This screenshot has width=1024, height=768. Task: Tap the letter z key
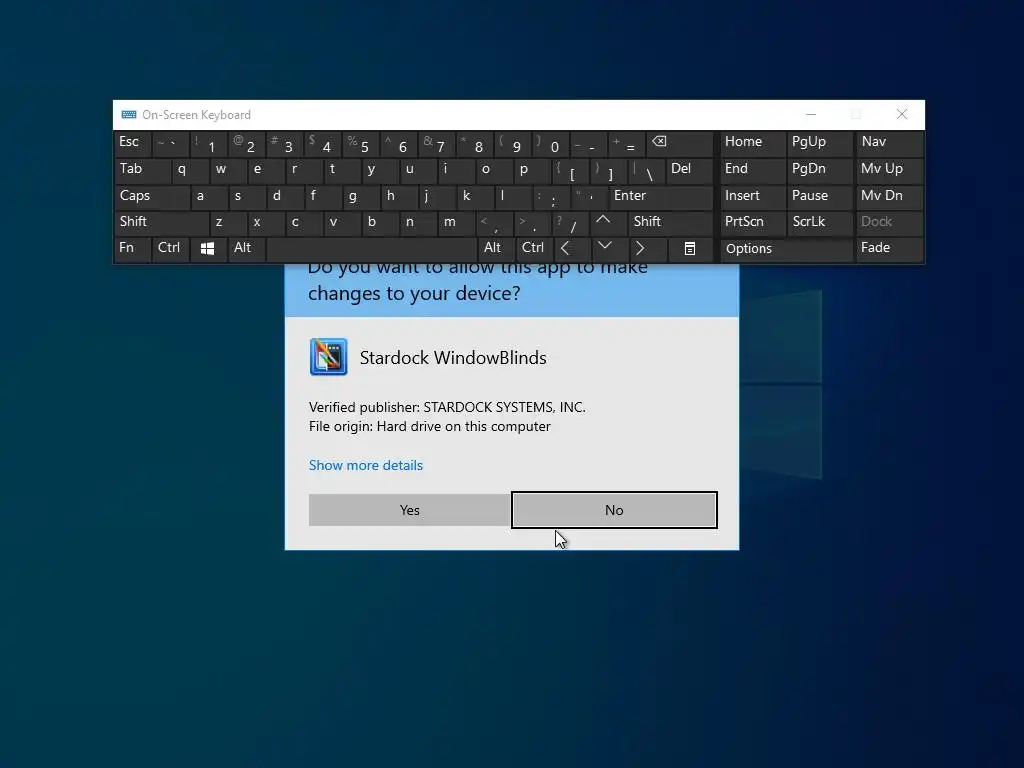click(x=228, y=222)
